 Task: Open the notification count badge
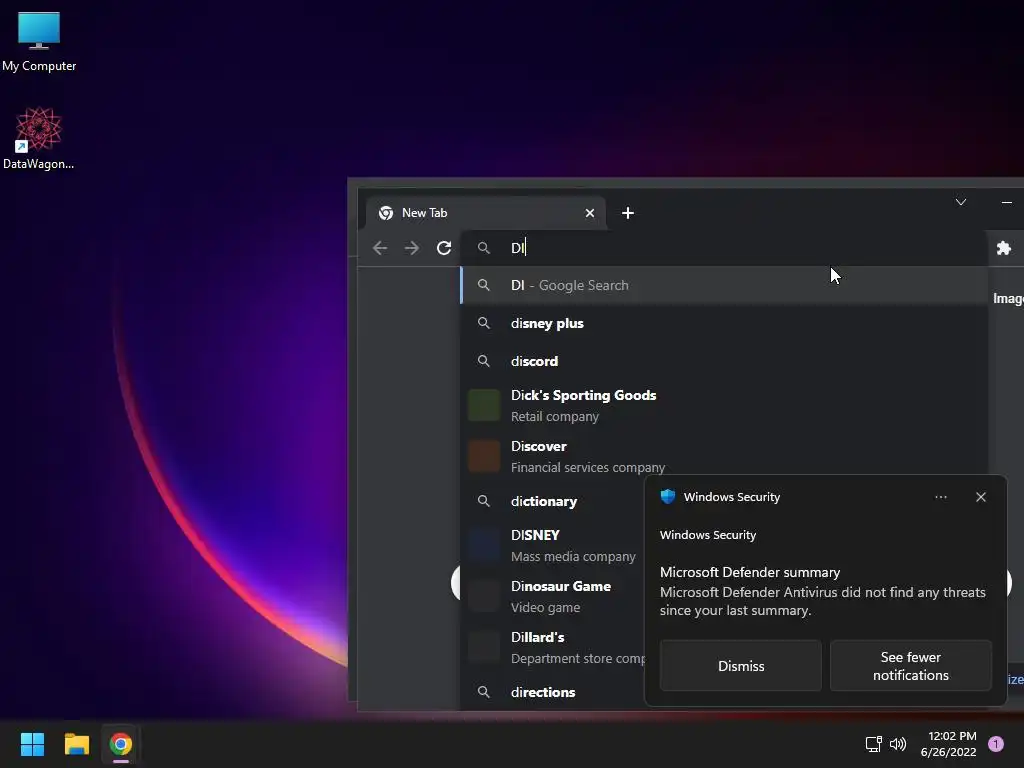click(996, 744)
